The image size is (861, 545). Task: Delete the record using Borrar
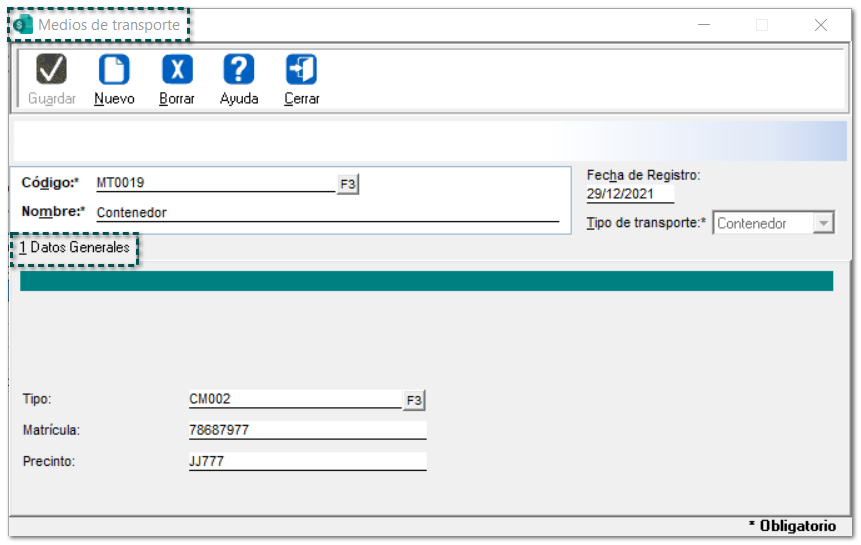177,70
